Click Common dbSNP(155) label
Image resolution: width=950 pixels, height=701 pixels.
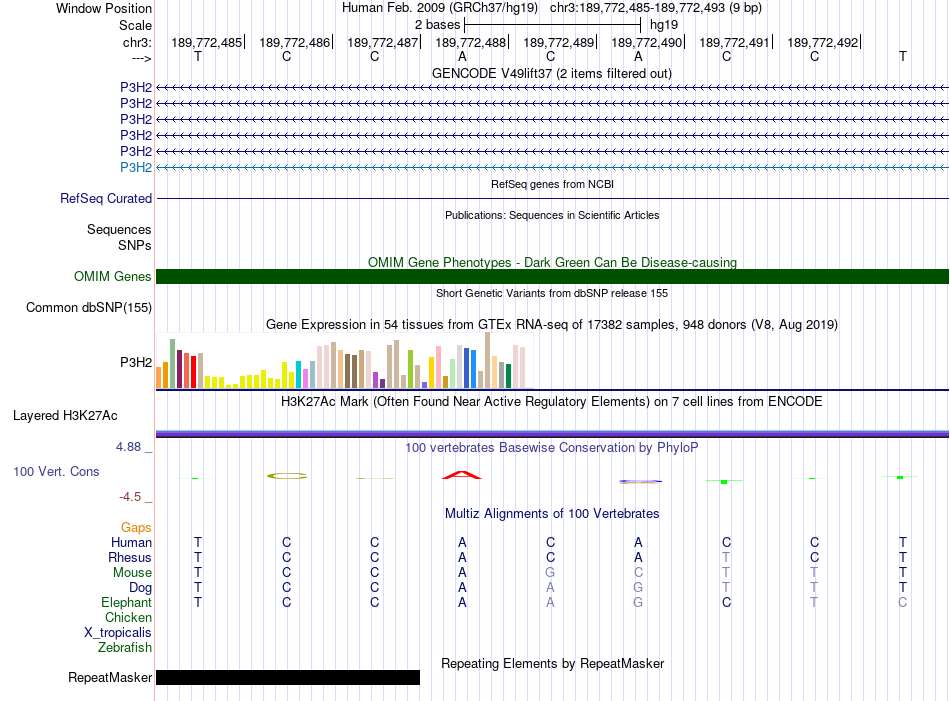pyautogui.click(x=88, y=307)
